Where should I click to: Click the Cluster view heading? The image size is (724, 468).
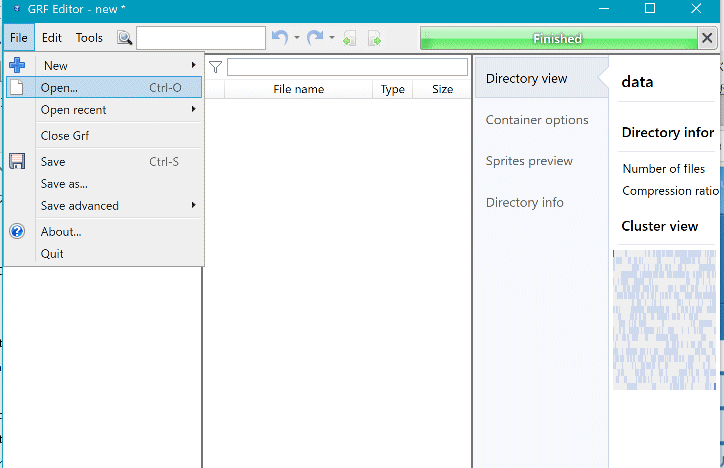659,226
